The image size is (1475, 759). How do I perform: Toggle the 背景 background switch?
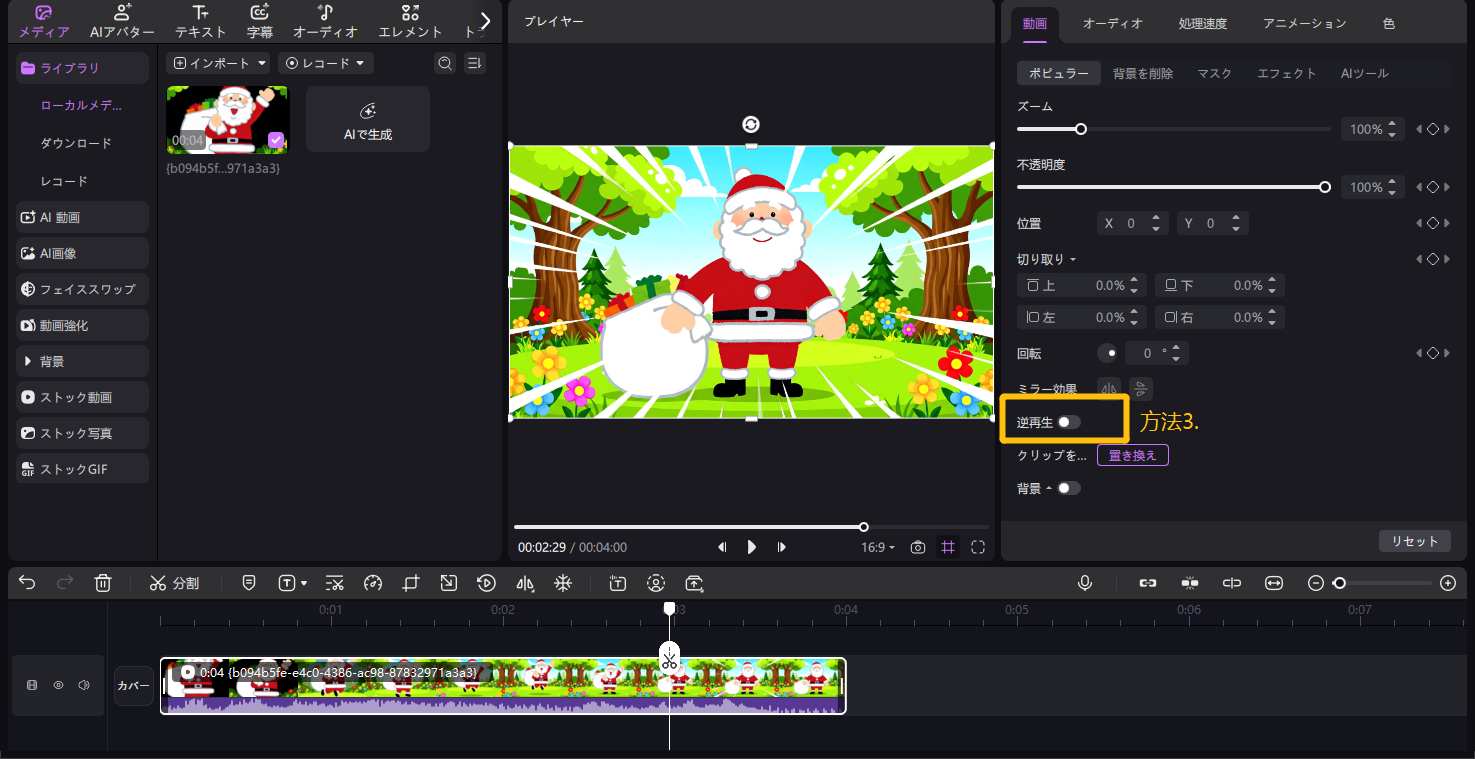[x=1069, y=488]
